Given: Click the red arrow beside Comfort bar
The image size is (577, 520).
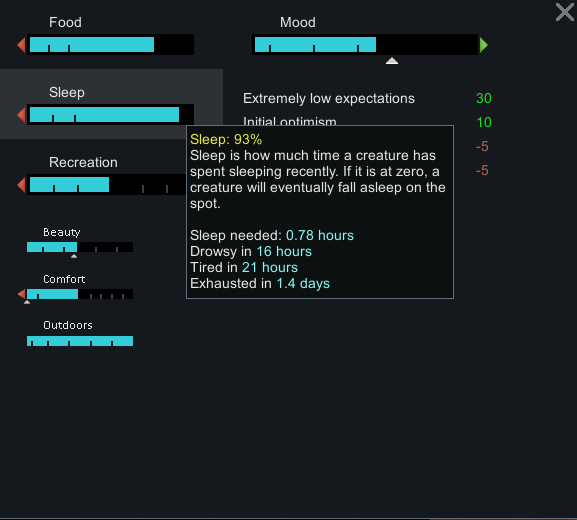Looking at the screenshot, I should pyautogui.click(x=22, y=294).
